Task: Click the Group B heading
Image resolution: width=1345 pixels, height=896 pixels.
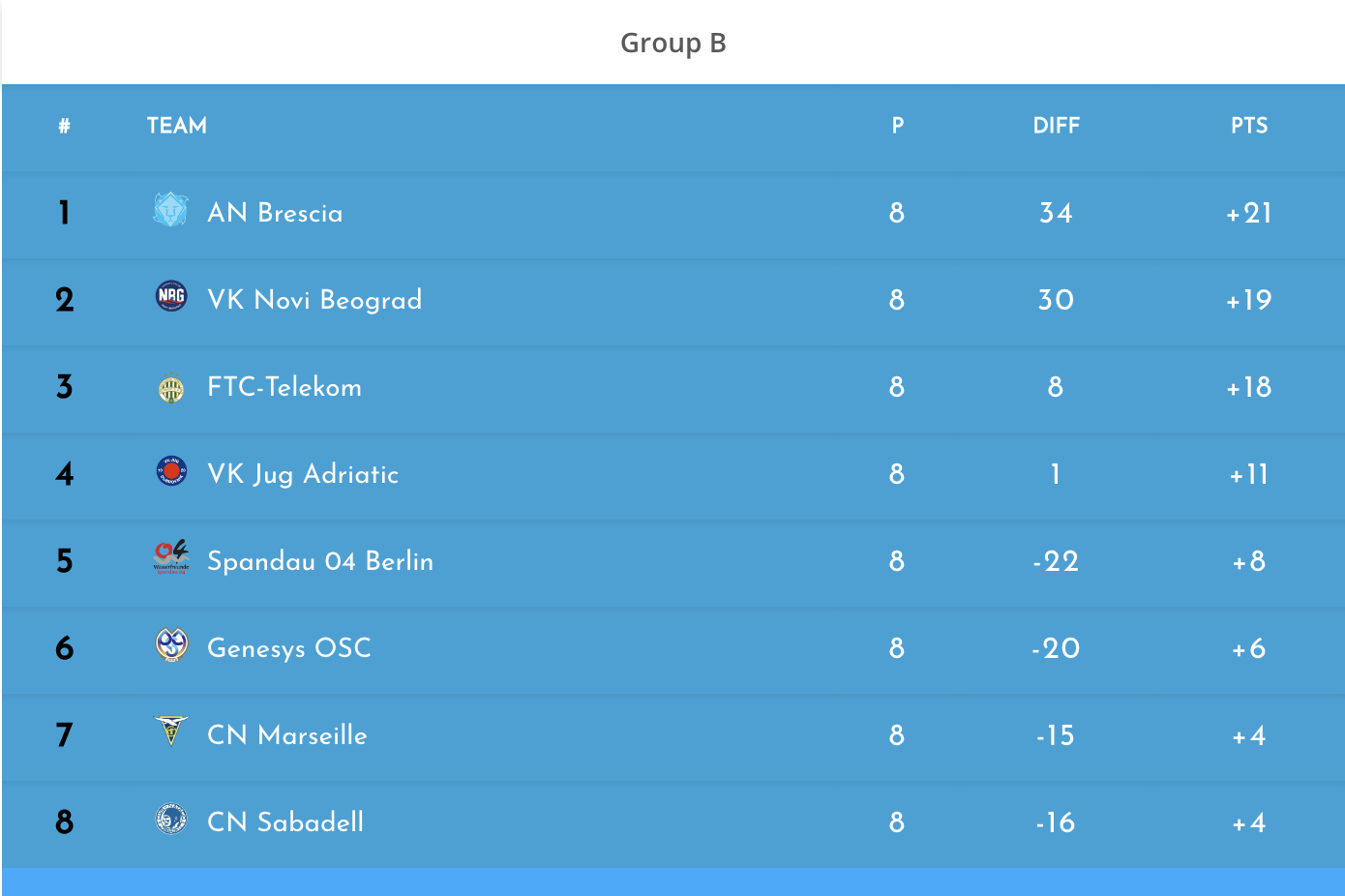Action: coord(673,43)
